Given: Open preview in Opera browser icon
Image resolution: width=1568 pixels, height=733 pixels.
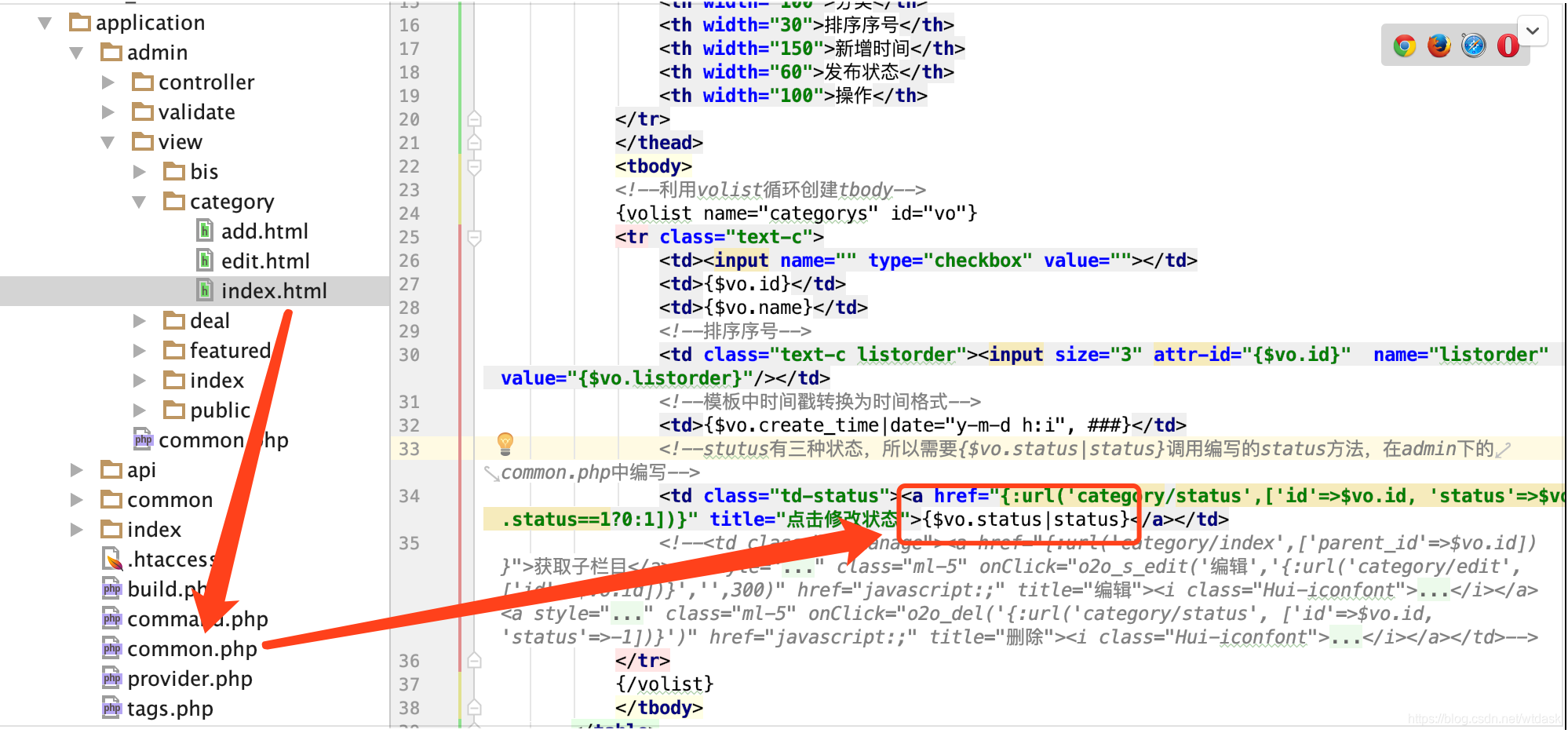Looking at the screenshot, I should coord(1508,46).
